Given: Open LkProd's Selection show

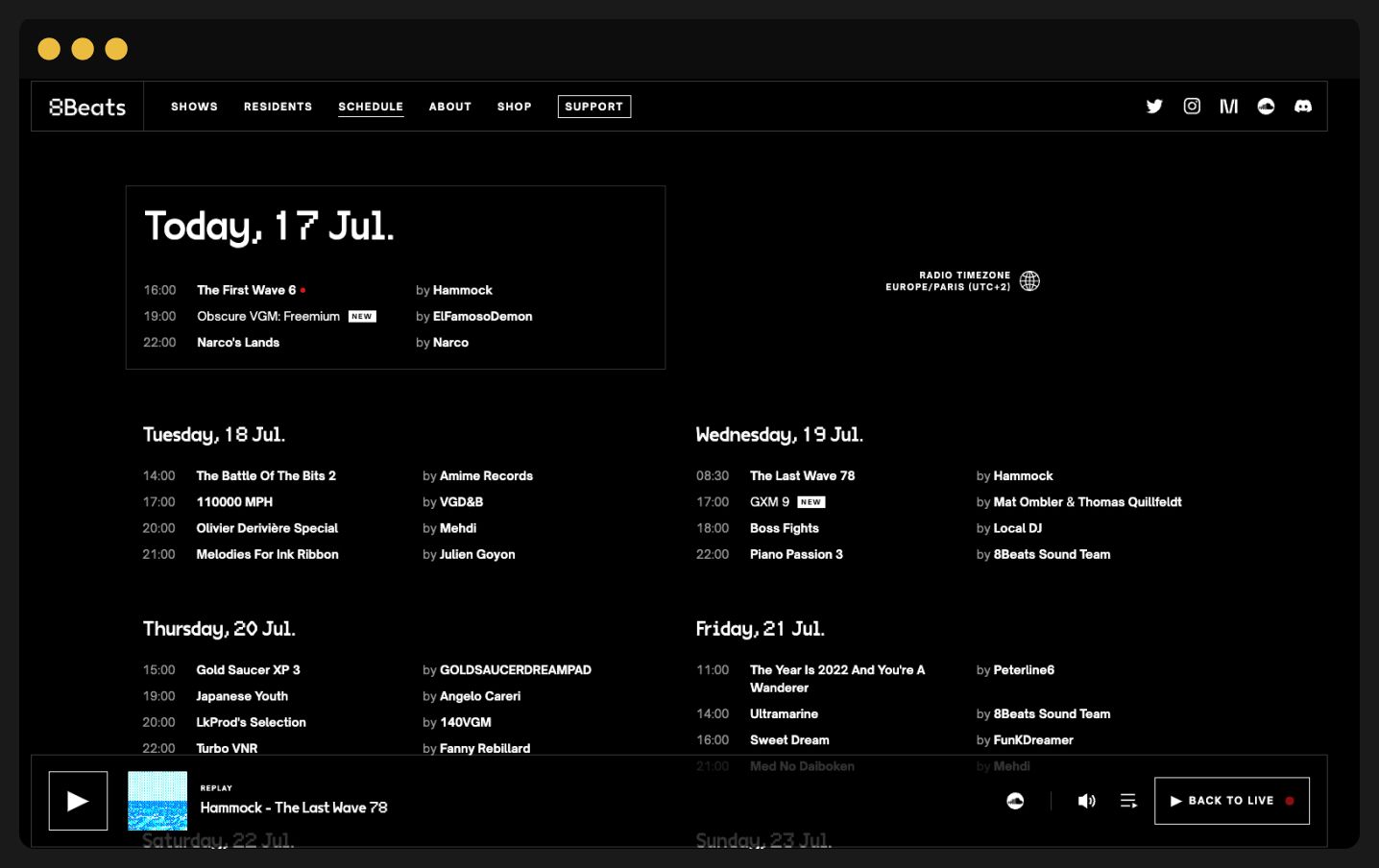Looking at the screenshot, I should point(252,722).
